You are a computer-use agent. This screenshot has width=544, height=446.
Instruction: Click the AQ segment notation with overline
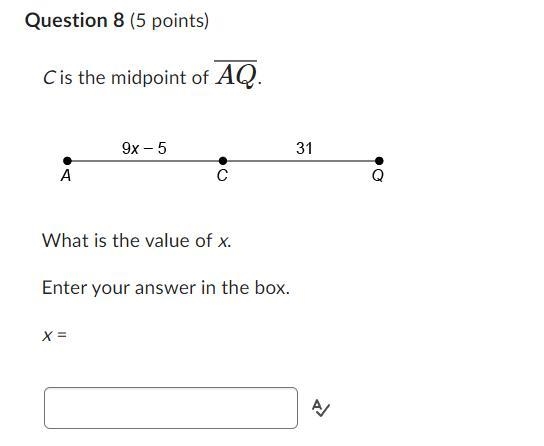coord(236,74)
